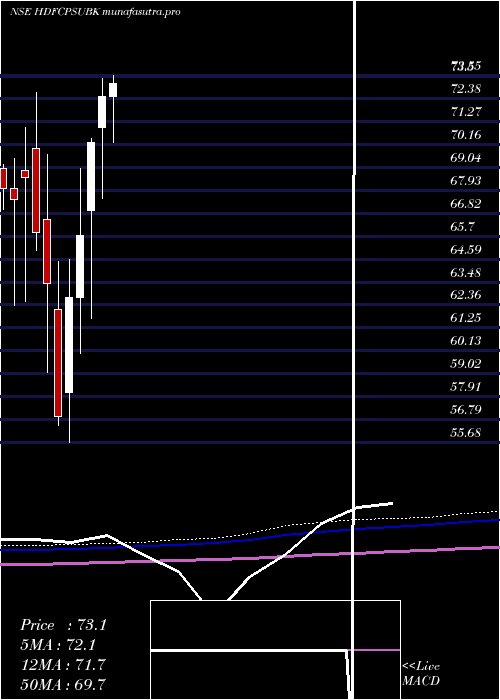500x700 pixels.
Task: Click the 12MA : 71.7 readout
Action: click(63, 664)
